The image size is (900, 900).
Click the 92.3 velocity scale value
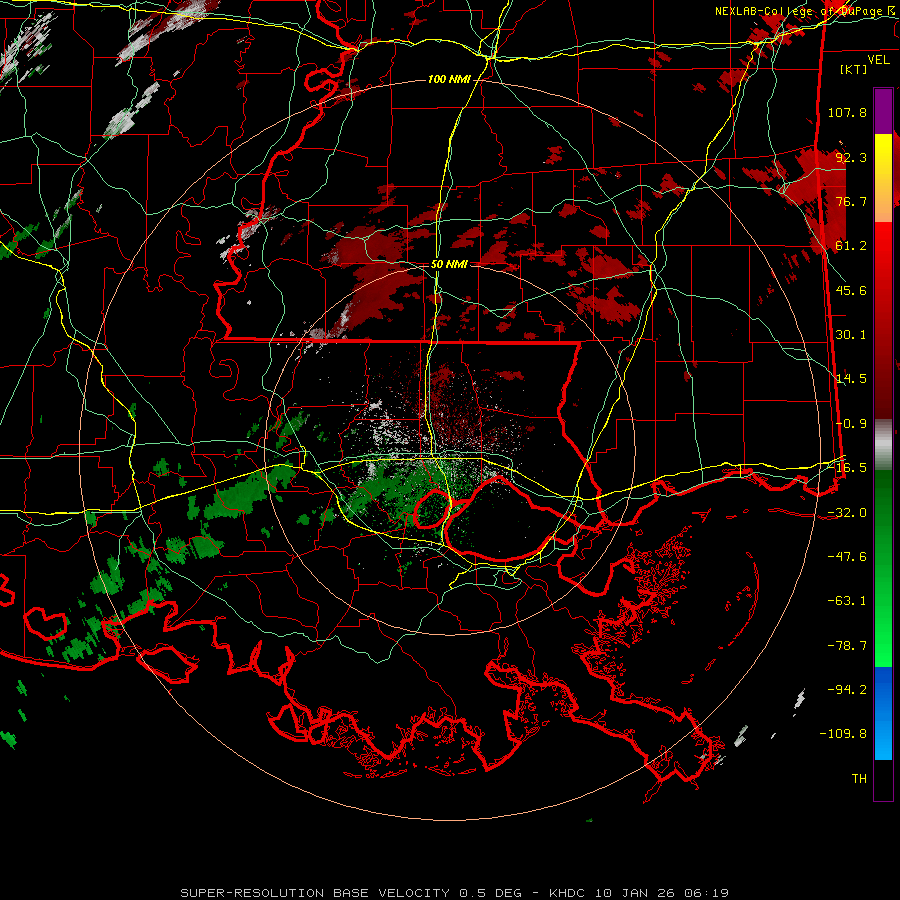coord(851,157)
